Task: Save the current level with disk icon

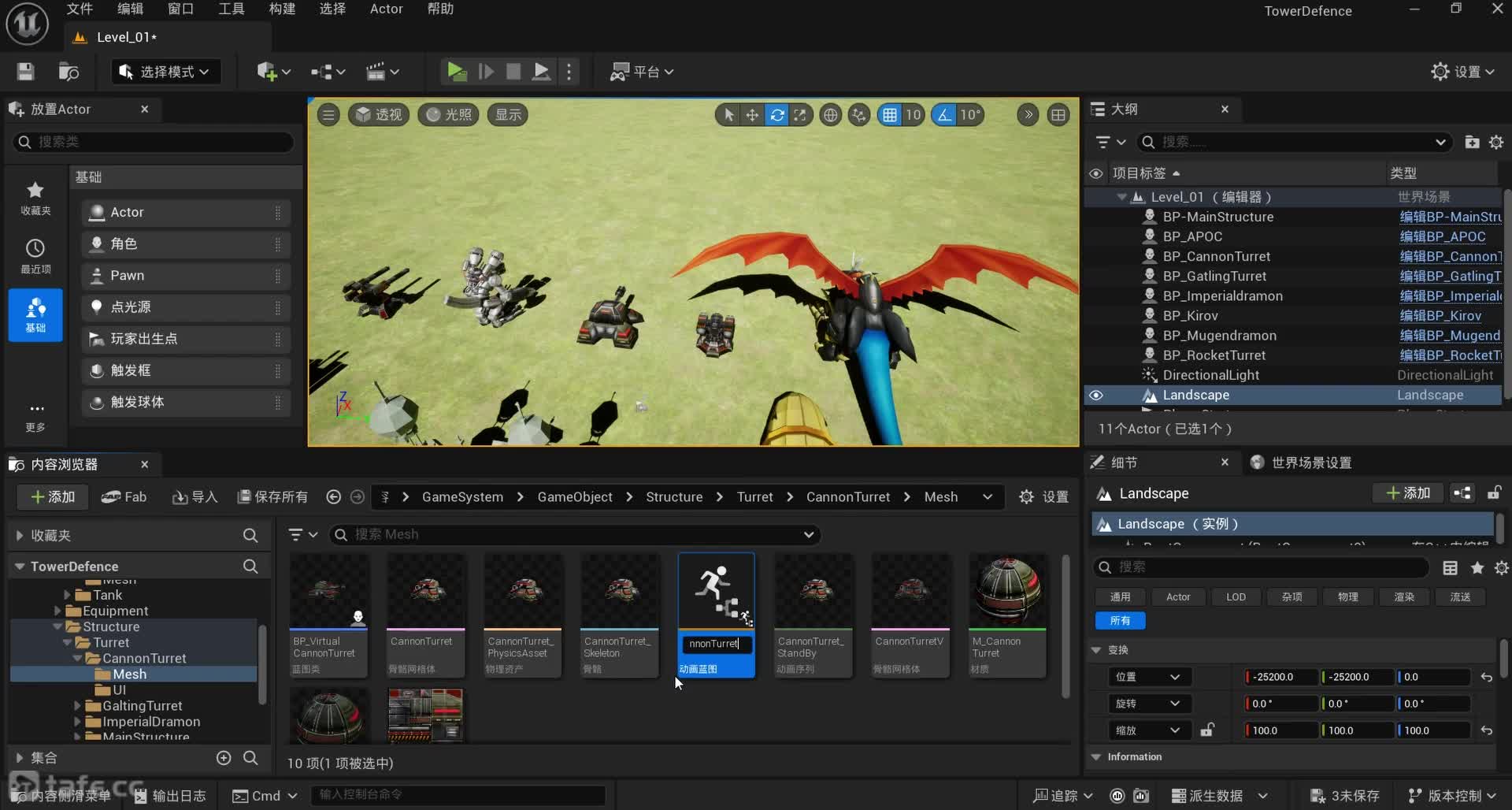Action: point(26,72)
